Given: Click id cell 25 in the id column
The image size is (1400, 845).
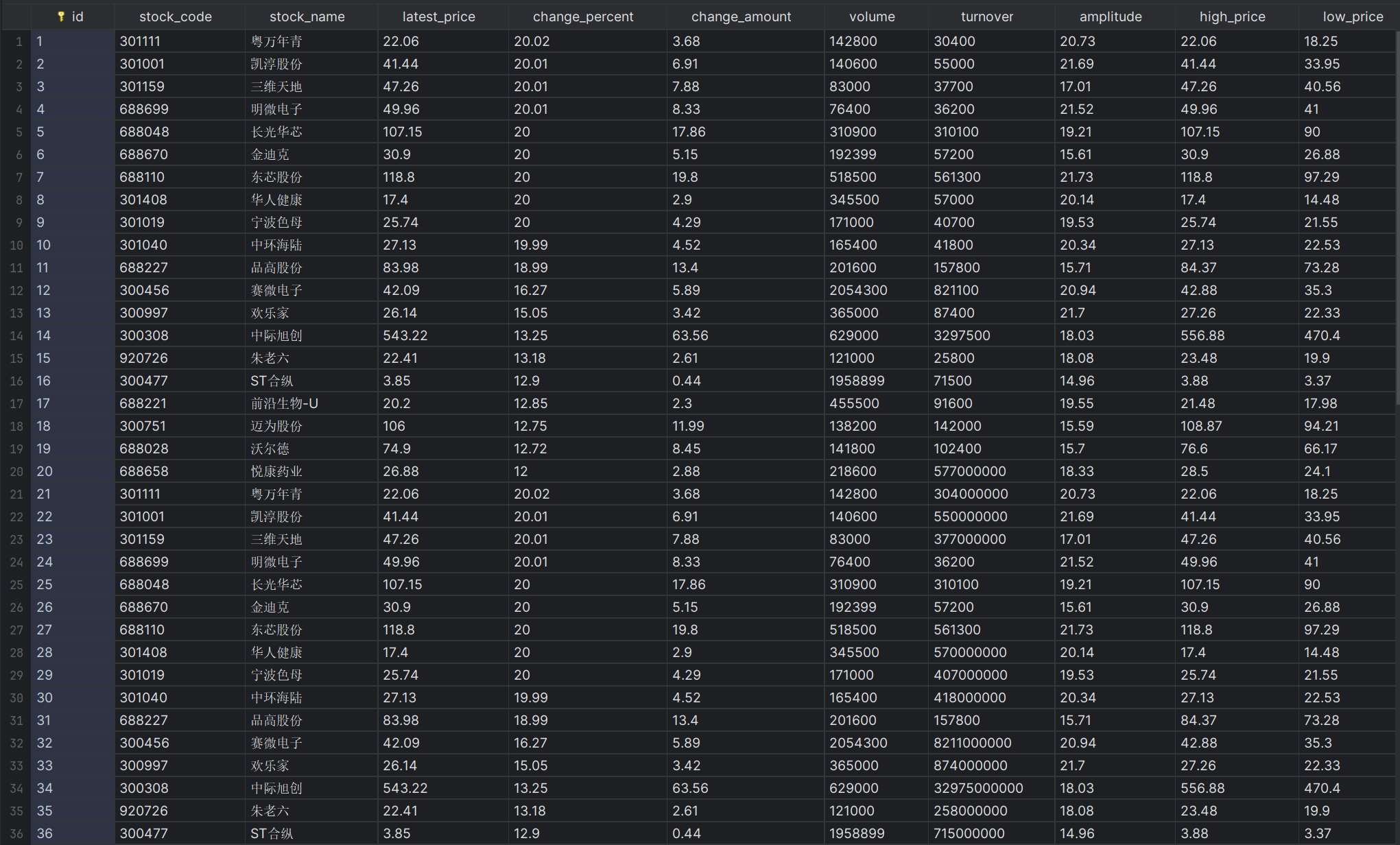Looking at the screenshot, I should [45, 584].
